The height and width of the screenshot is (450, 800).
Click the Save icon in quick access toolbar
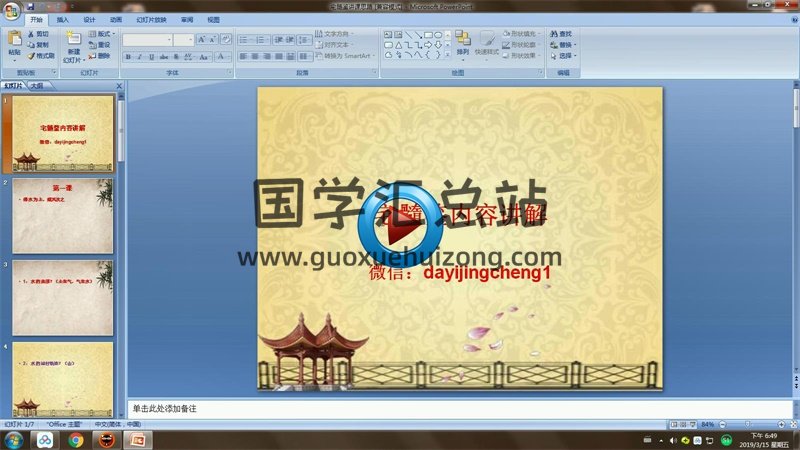pos(30,6)
